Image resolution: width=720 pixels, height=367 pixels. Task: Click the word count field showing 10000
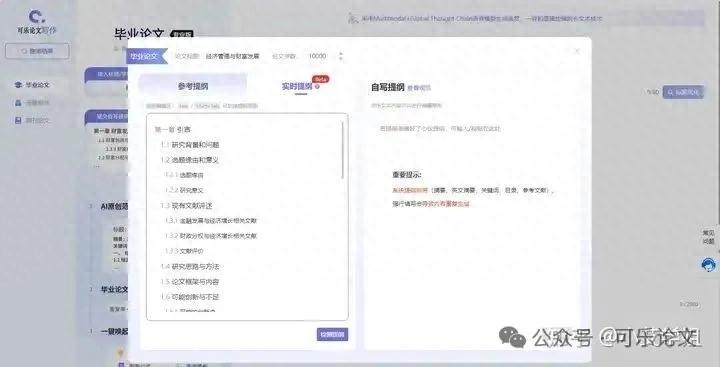(317, 56)
